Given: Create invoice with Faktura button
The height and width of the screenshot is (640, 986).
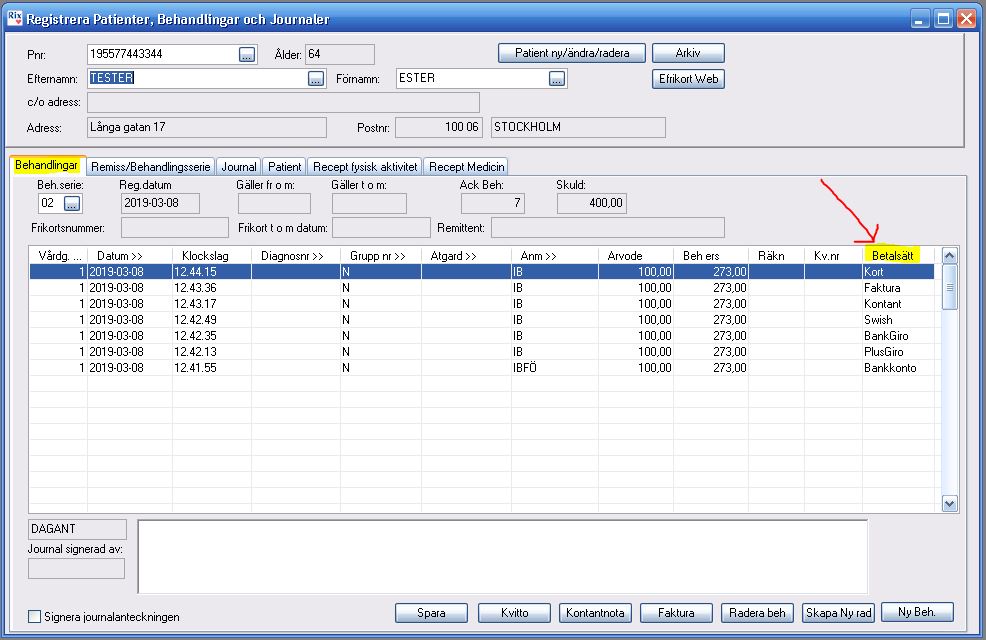Looking at the screenshot, I should coord(676,612).
